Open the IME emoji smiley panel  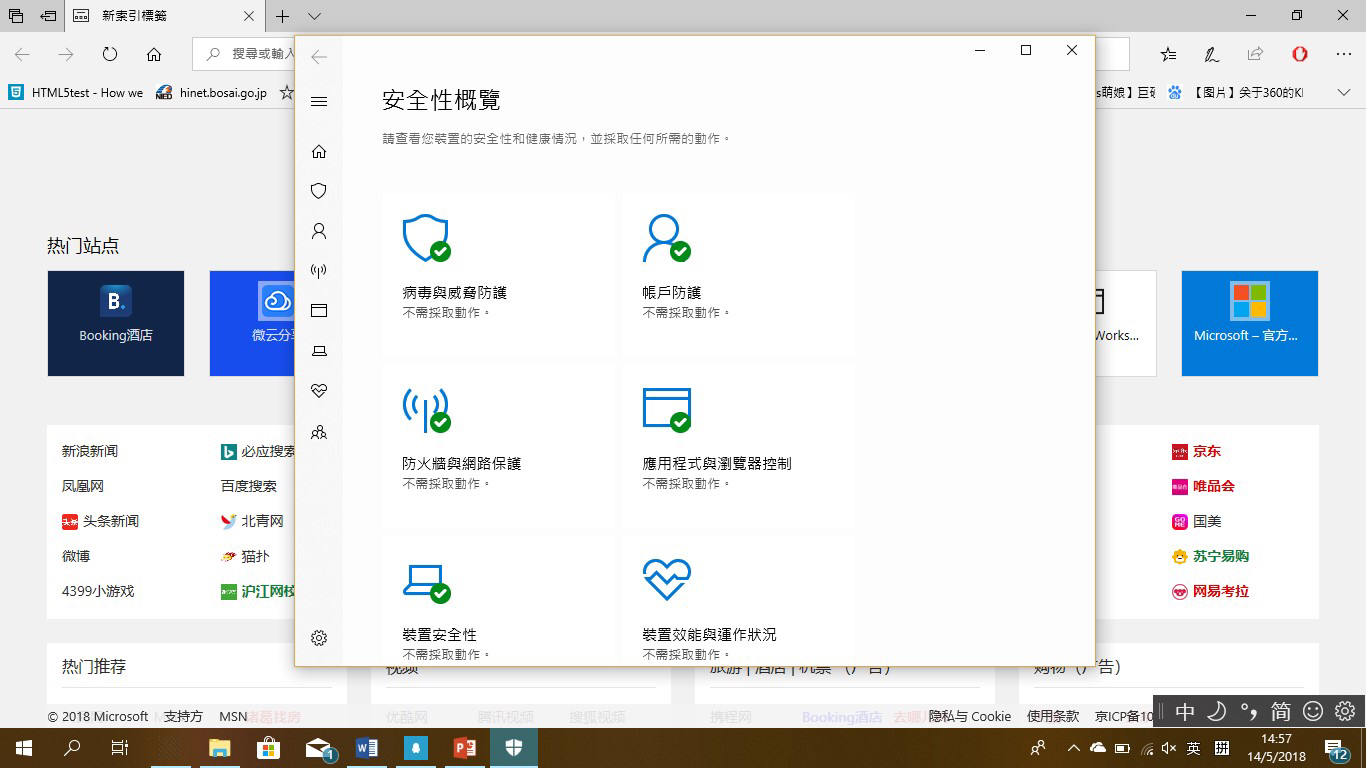(1313, 712)
